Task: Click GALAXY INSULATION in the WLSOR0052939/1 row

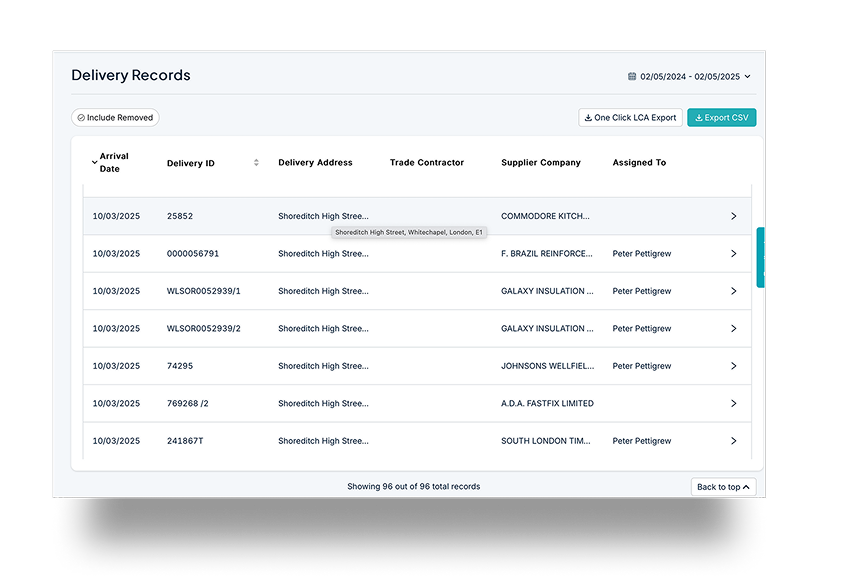Action: [547, 291]
